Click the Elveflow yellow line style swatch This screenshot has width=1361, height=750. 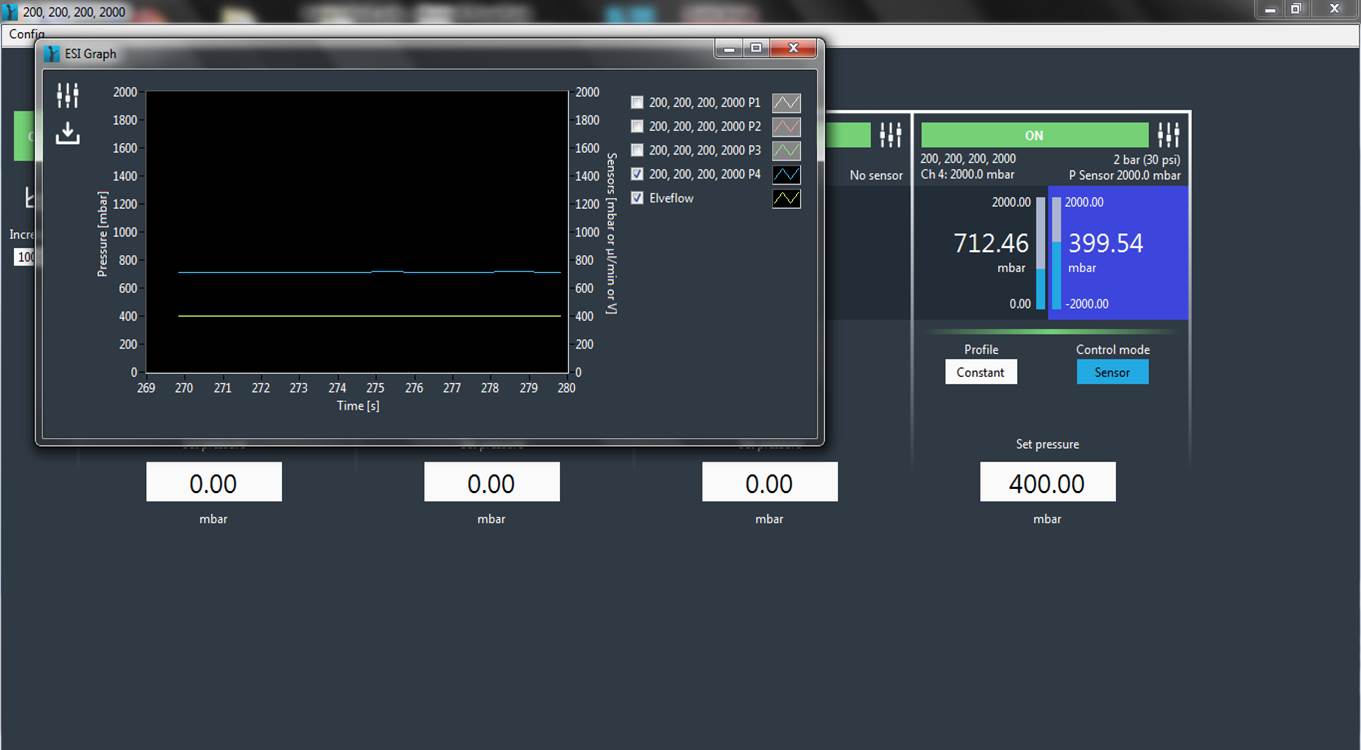coord(786,199)
